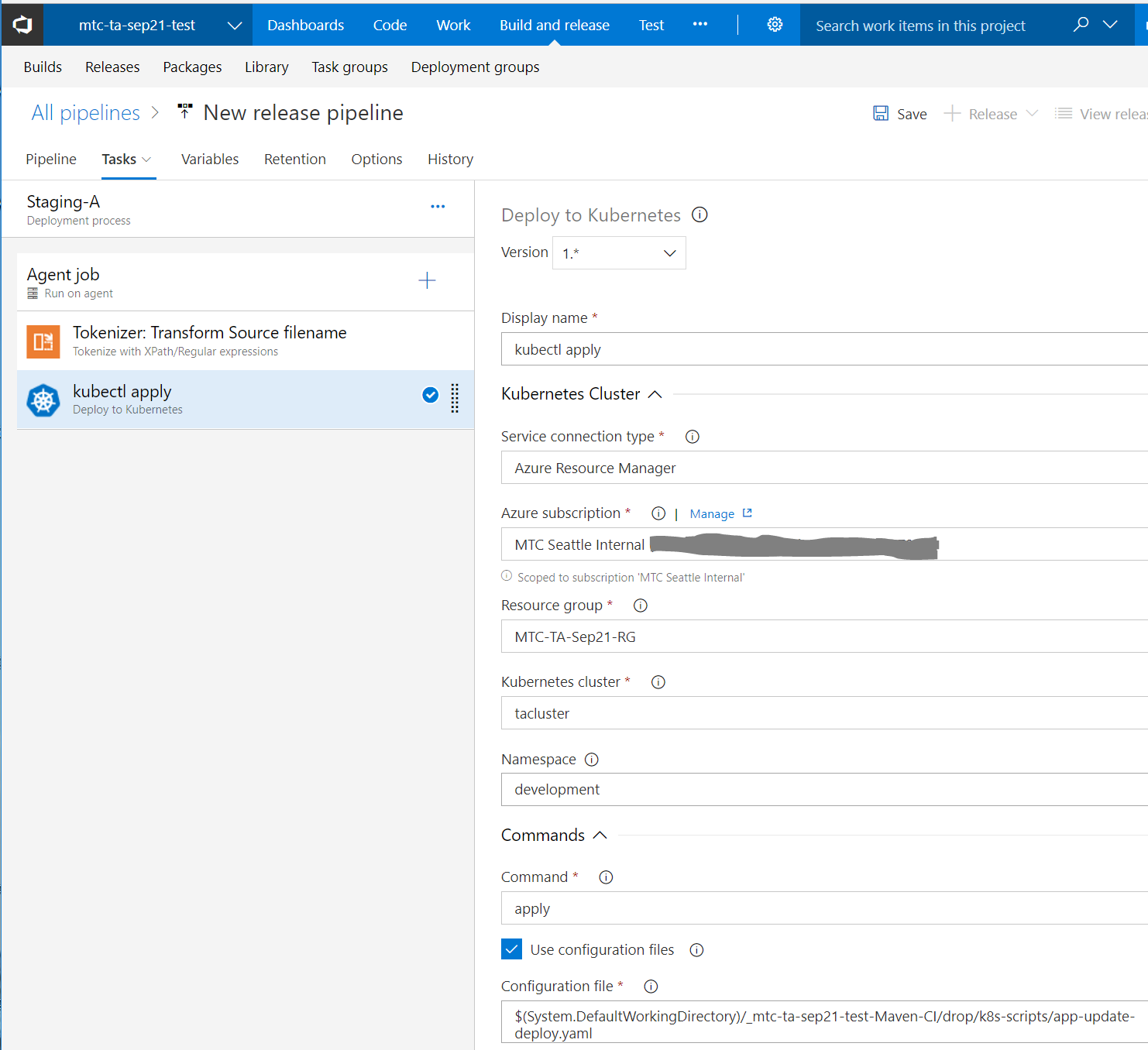The image size is (1148, 1050).
Task: Add a task to Agent job with plus
Action: 427,280
